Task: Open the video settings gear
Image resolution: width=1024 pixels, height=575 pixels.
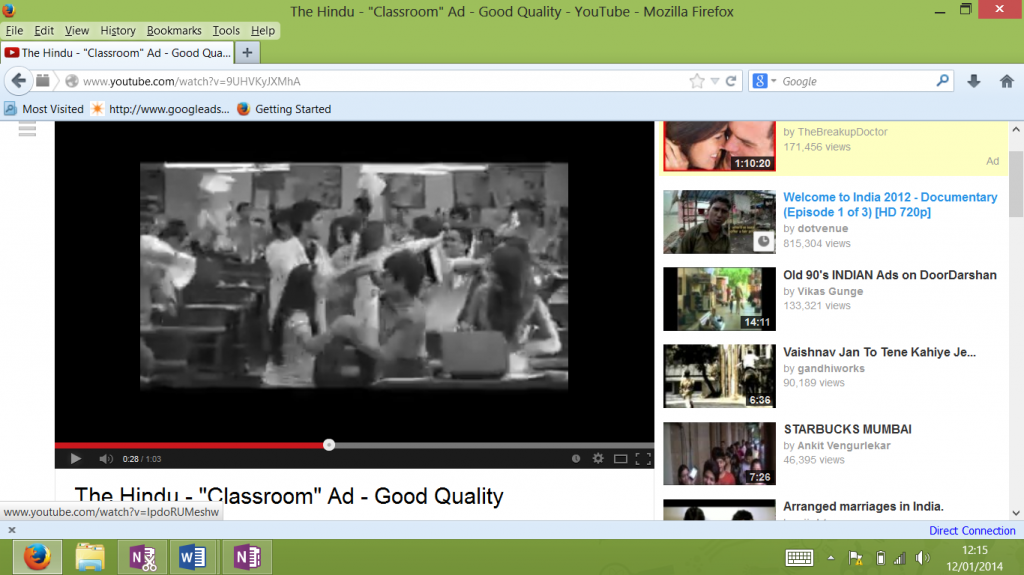Action: pyautogui.click(x=598, y=459)
